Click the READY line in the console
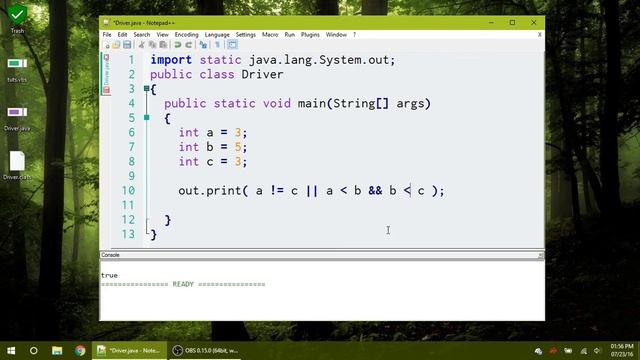Image resolution: width=640 pixels, height=360 pixels. (x=183, y=284)
